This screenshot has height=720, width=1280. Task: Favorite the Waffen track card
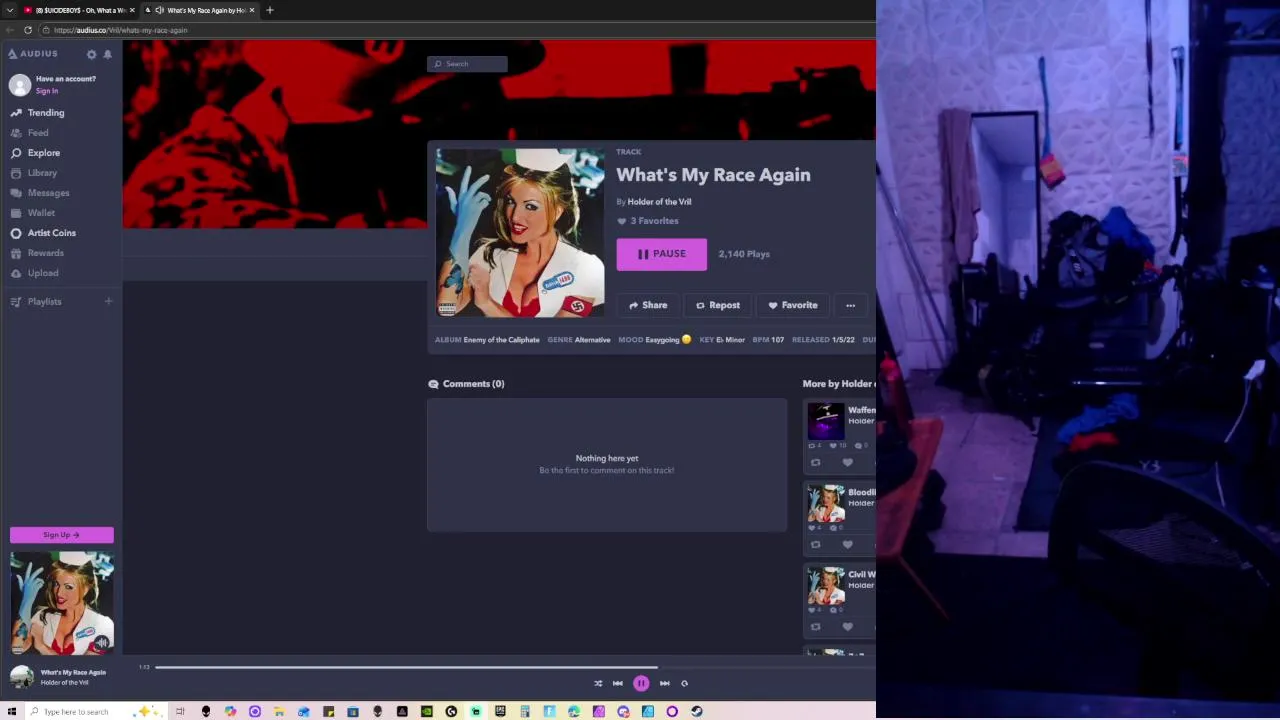847,463
